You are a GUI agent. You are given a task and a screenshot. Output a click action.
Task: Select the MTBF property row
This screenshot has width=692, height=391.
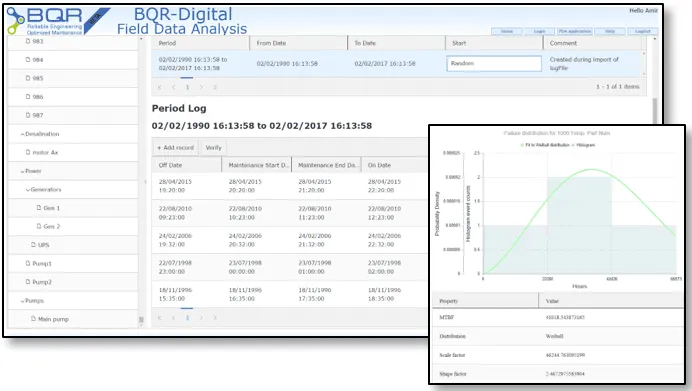click(558, 317)
